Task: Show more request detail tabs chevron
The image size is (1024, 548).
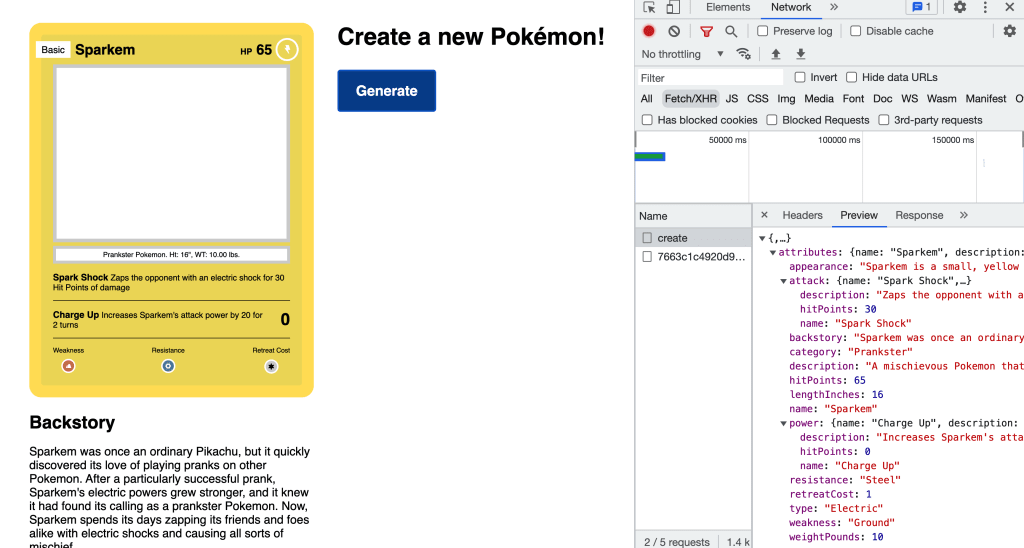Action: pyautogui.click(x=963, y=215)
